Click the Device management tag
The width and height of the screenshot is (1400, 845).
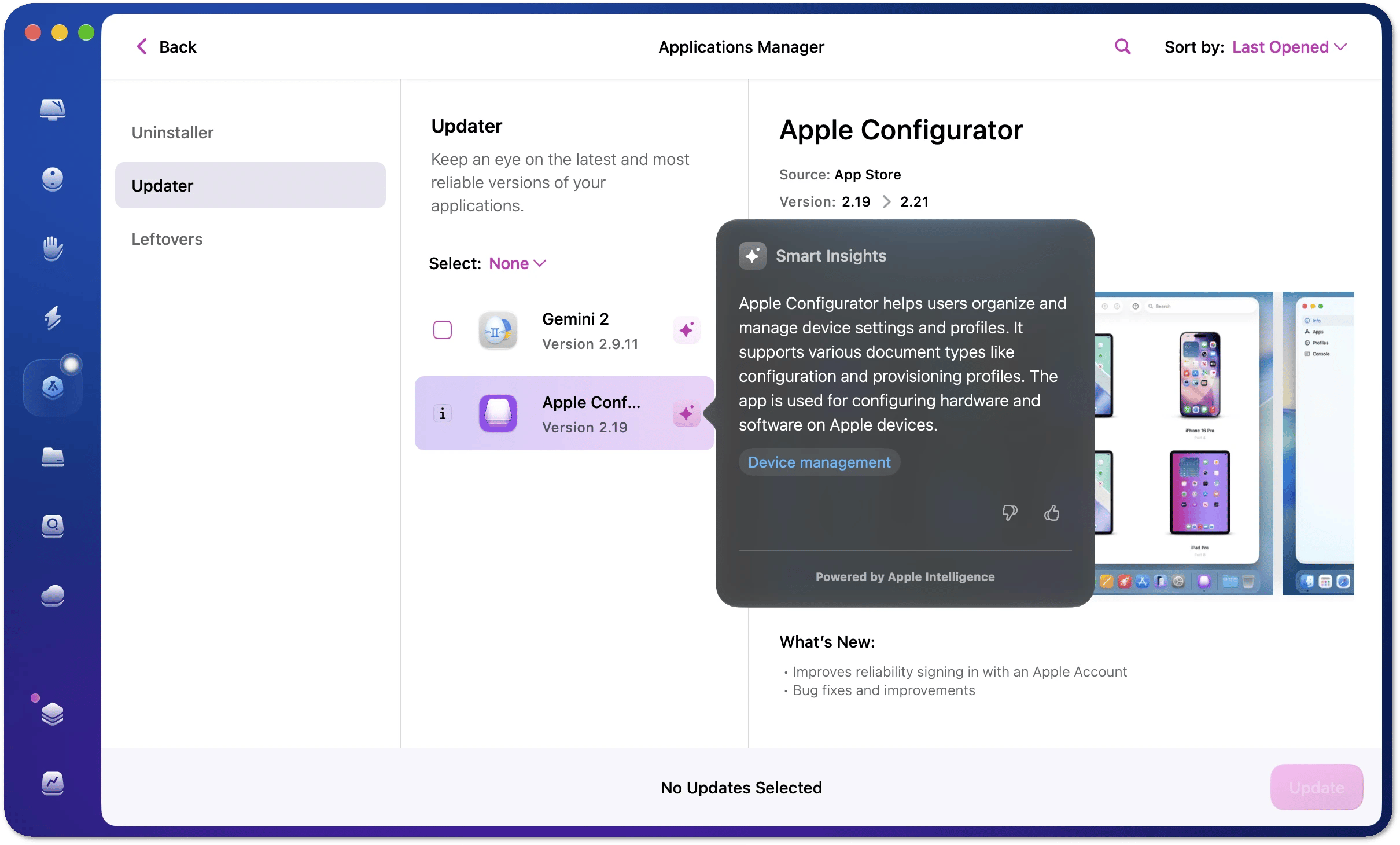(x=819, y=462)
